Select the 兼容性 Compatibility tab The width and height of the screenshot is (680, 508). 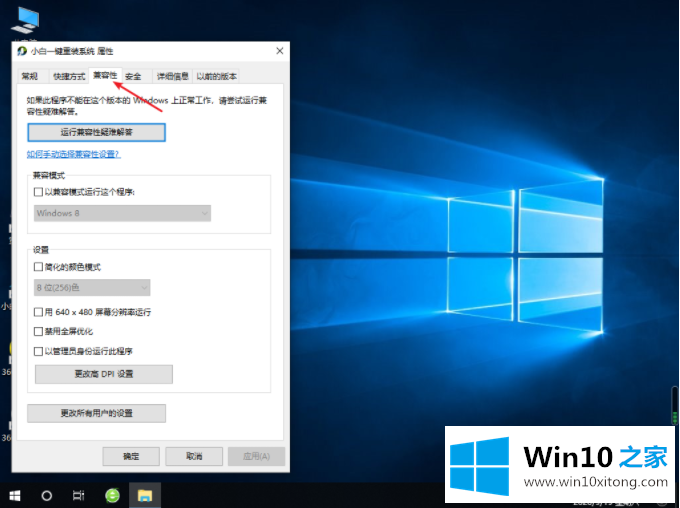click(x=105, y=75)
